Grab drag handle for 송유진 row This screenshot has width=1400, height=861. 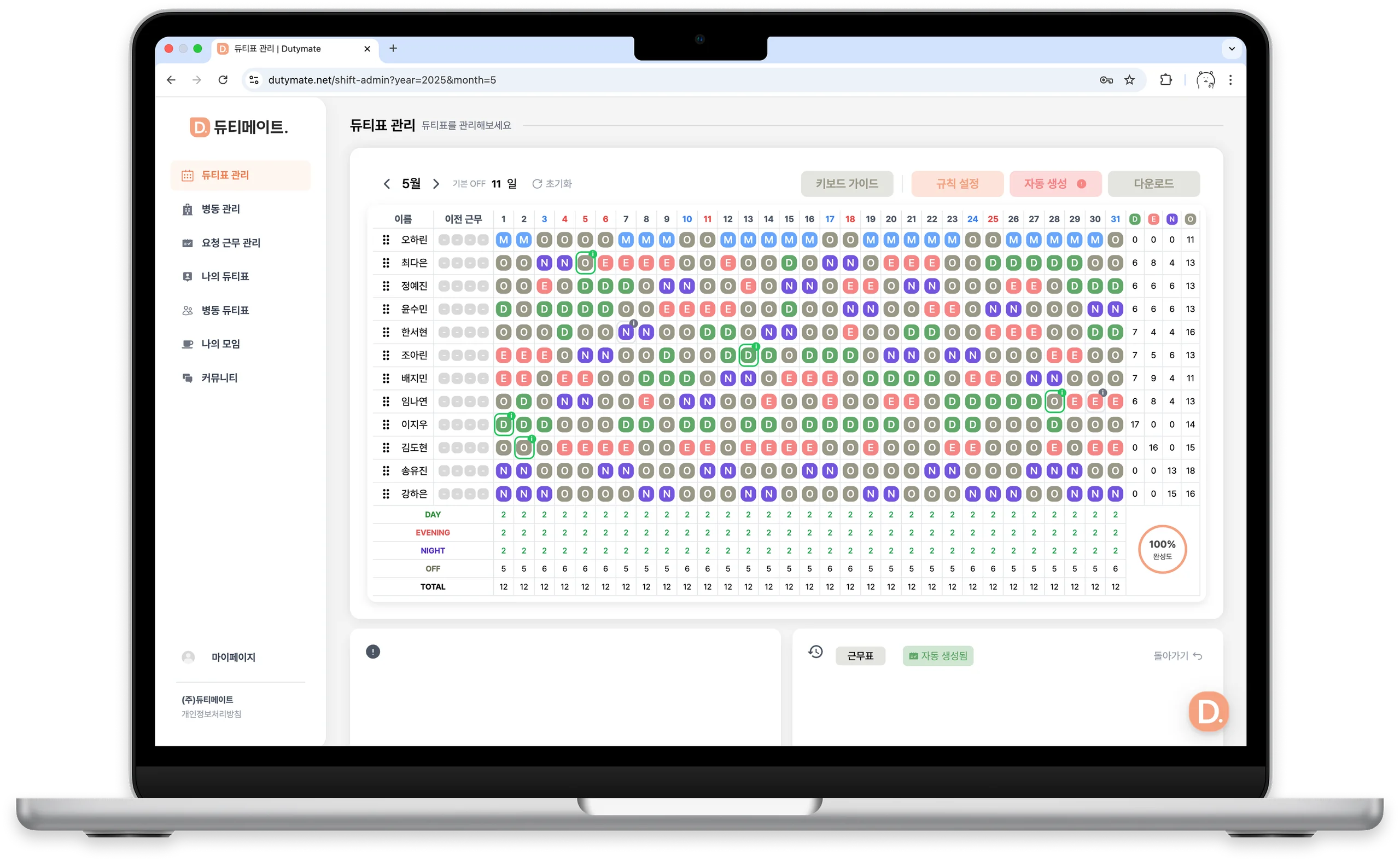coord(386,471)
